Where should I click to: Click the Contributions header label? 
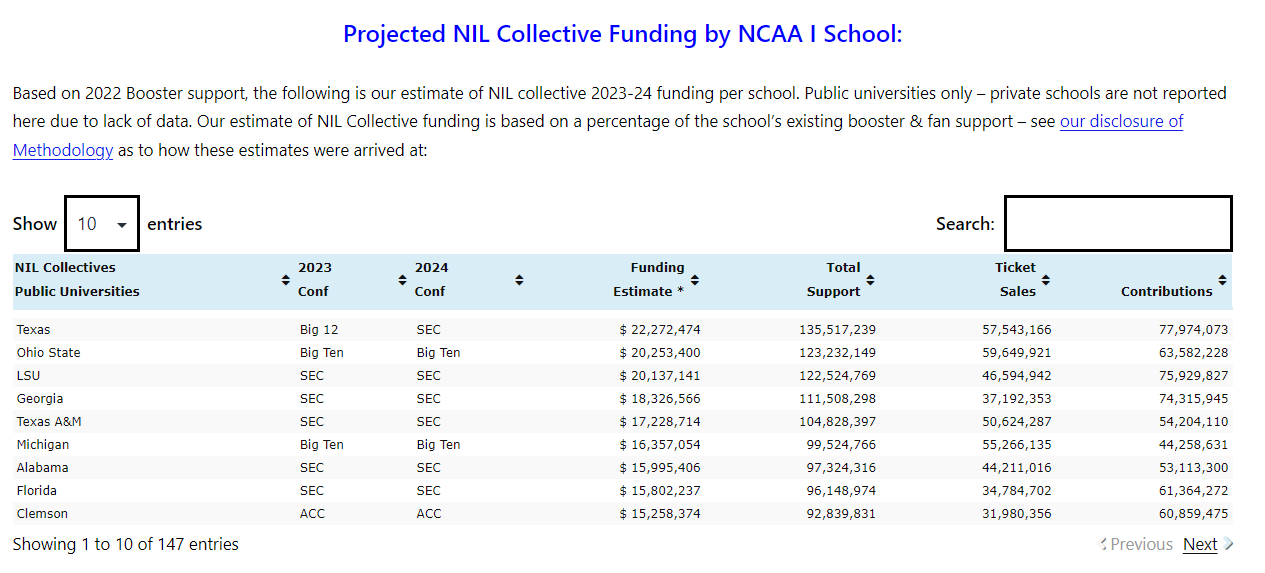tap(1166, 292)
